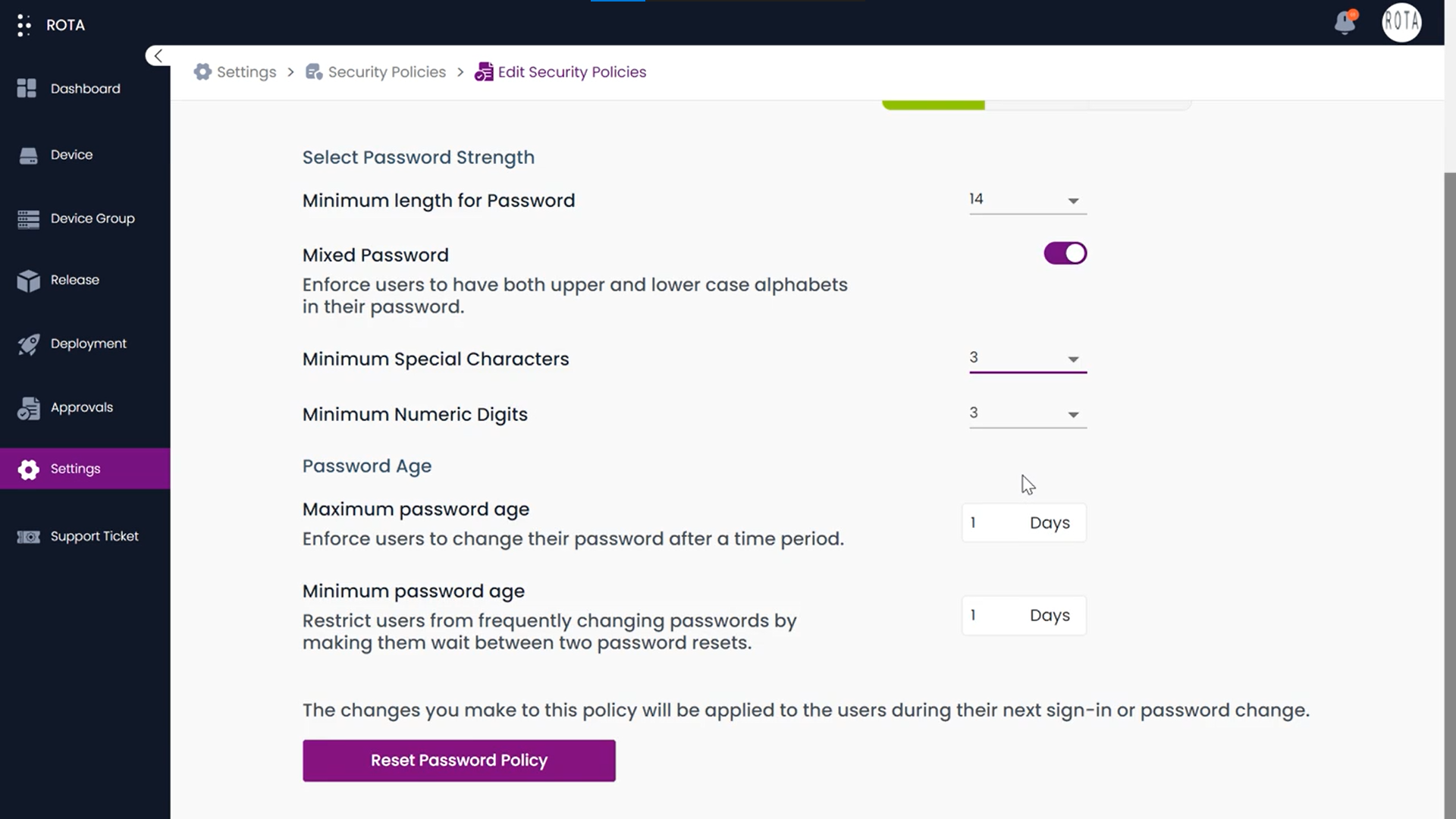
Task: Click the Device sidebar icon
Action: [x=28, y=154]
